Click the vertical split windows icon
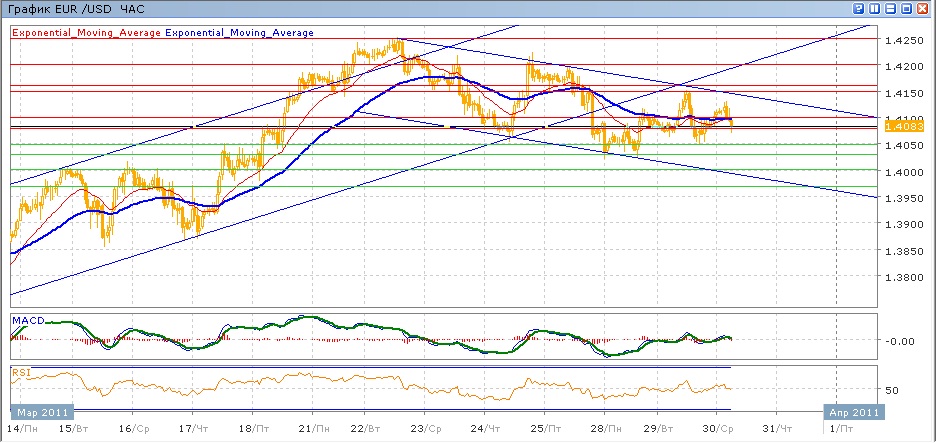The image size is (936, 443). [875, 8]
